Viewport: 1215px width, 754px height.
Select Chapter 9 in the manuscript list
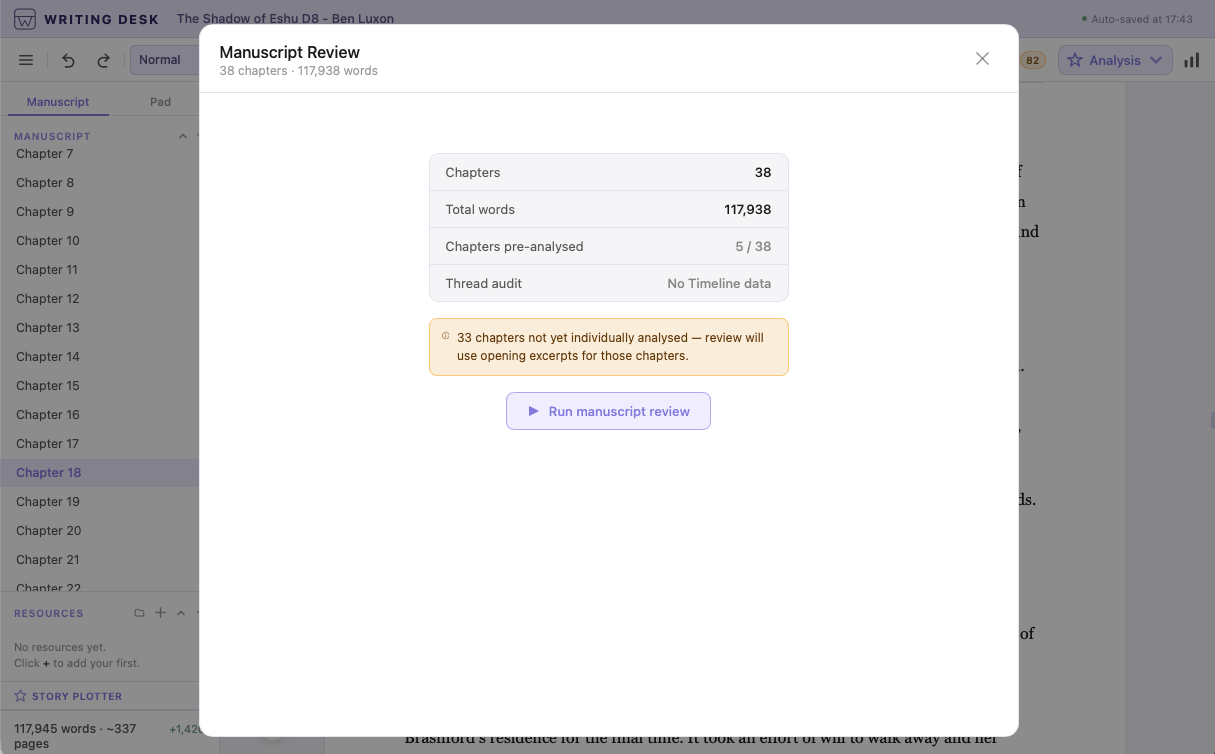100,212
